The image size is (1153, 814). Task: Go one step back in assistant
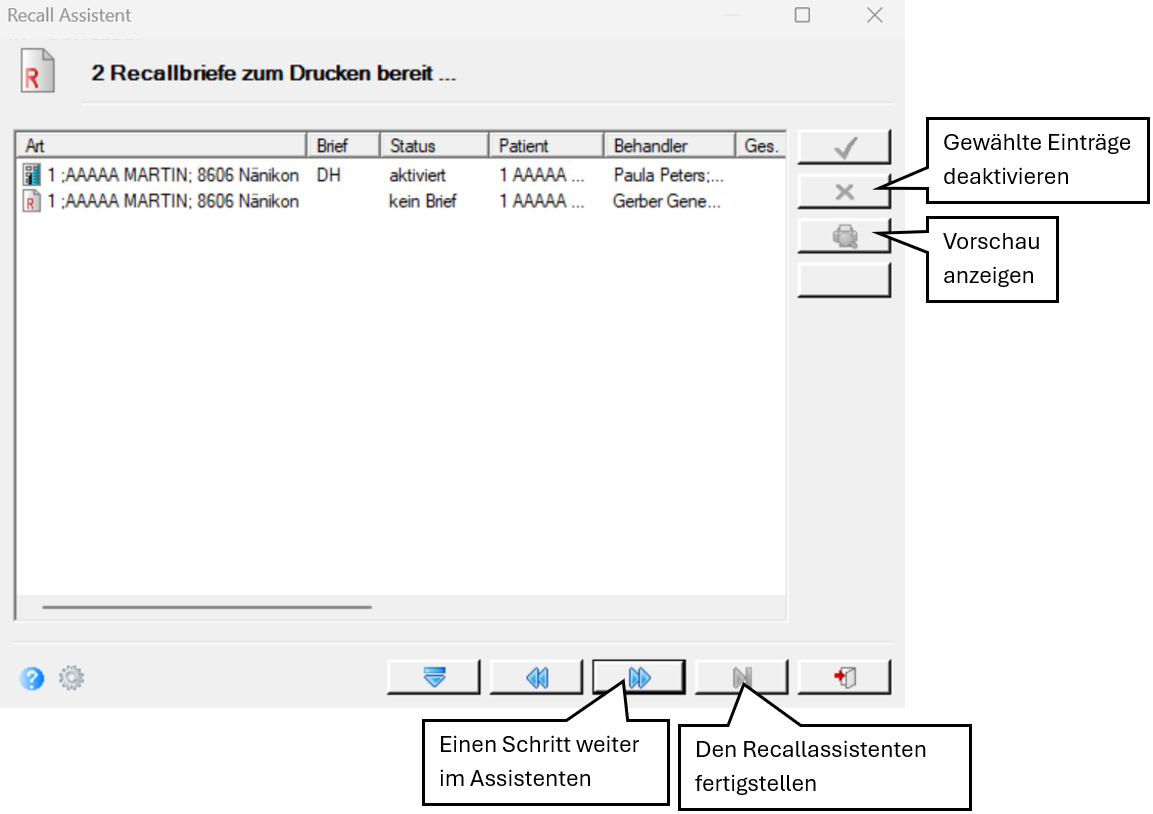click(x=536, y=677)
